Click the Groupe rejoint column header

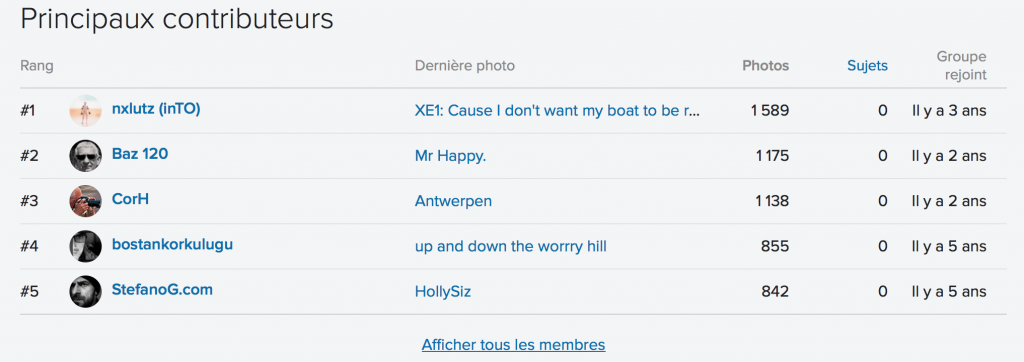click(961, 65)
